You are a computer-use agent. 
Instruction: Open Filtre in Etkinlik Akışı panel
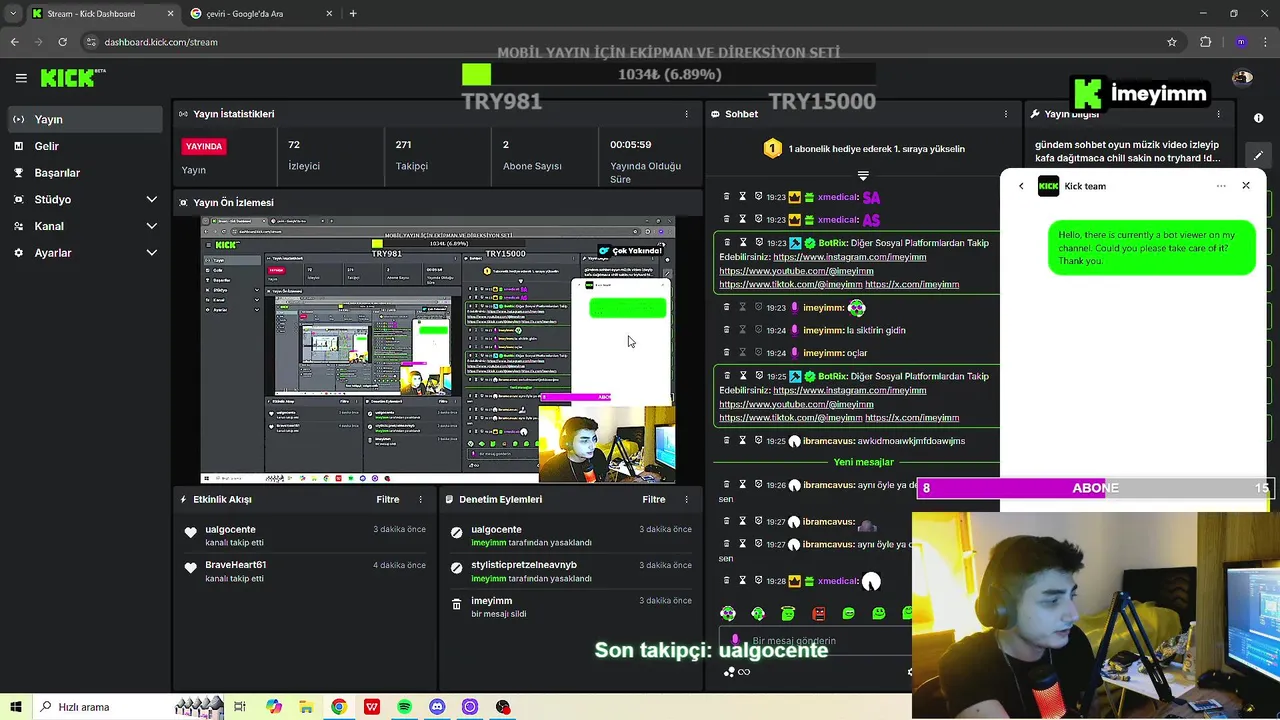388,499
